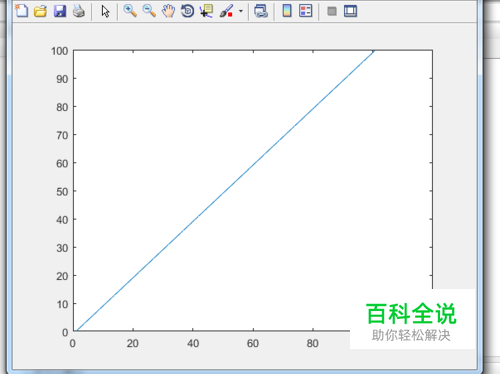Viewport: 500px width, 374px height.
Task: Click the New Figure icon
Action: [x=22, y=11]
